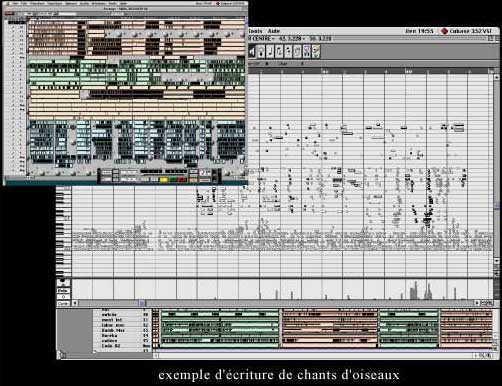Toggle the green transport button
Image resolution: width=502 pixels, height=386 pixels.
173,180
